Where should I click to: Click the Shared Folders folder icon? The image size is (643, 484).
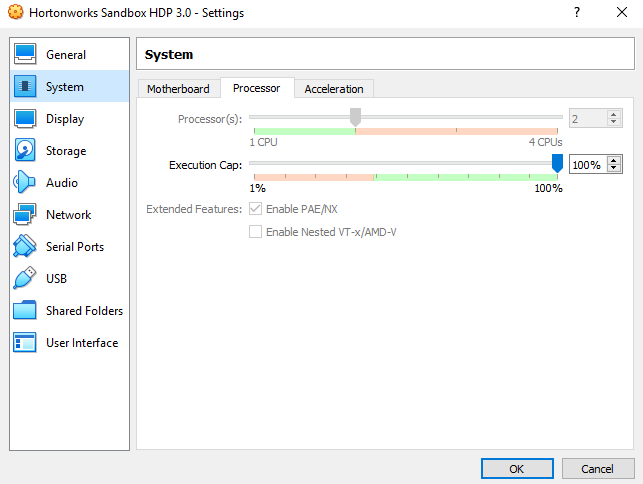[x=25, y=310]
